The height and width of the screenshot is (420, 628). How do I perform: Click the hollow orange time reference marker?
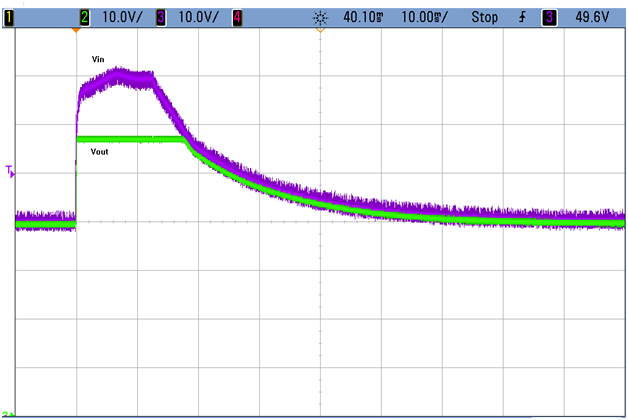320,30
